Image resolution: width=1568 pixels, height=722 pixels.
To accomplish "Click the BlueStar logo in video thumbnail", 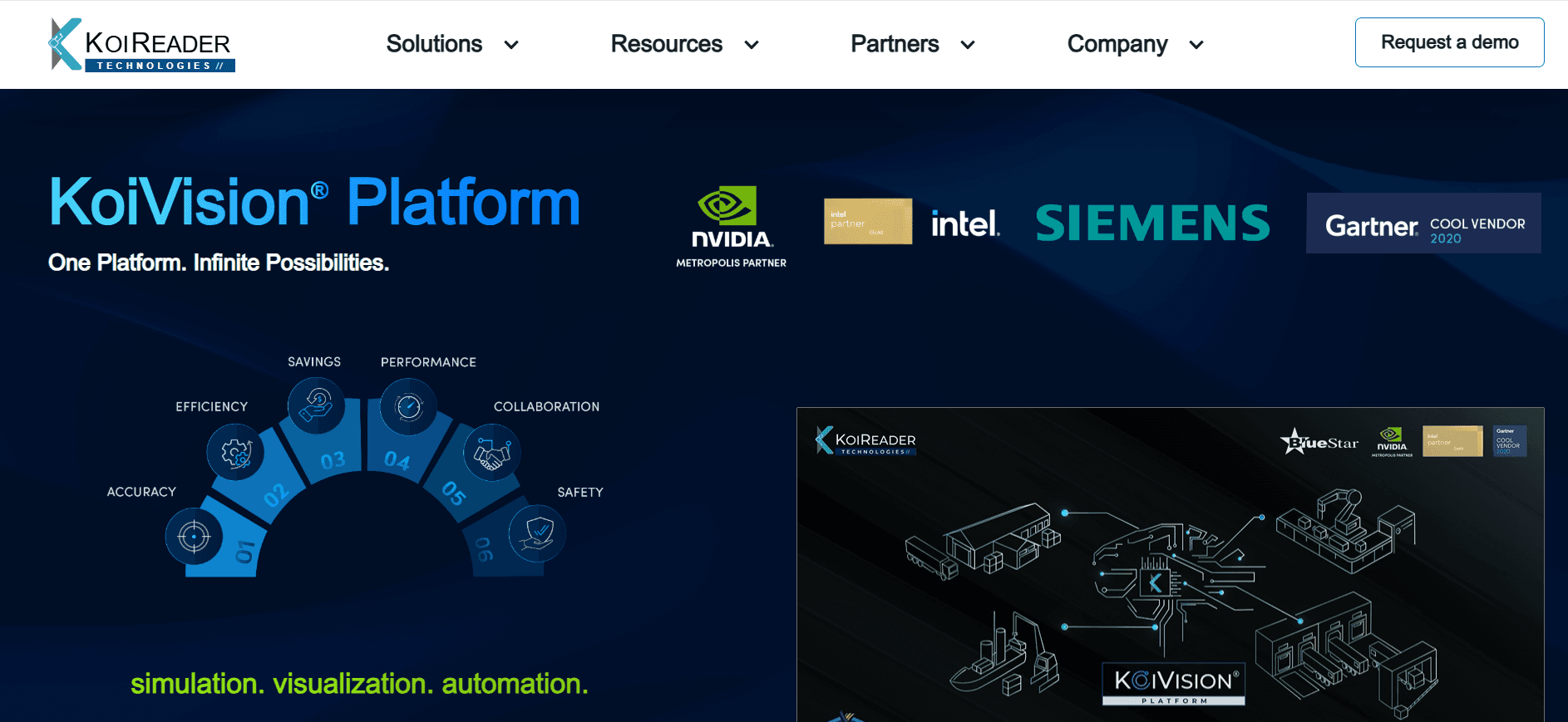I will (x=1319, y=442).
